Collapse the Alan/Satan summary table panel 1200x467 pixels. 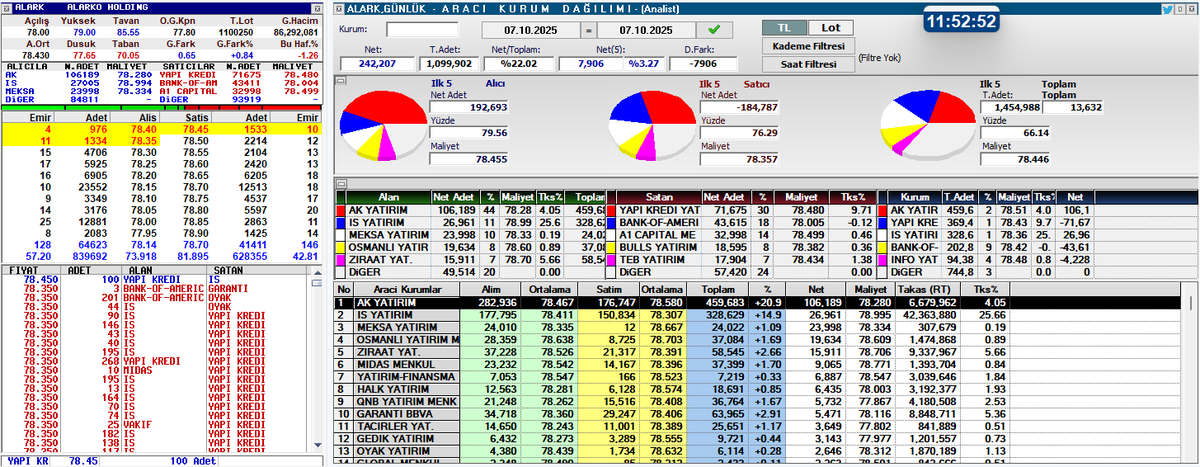click(341, 184)
